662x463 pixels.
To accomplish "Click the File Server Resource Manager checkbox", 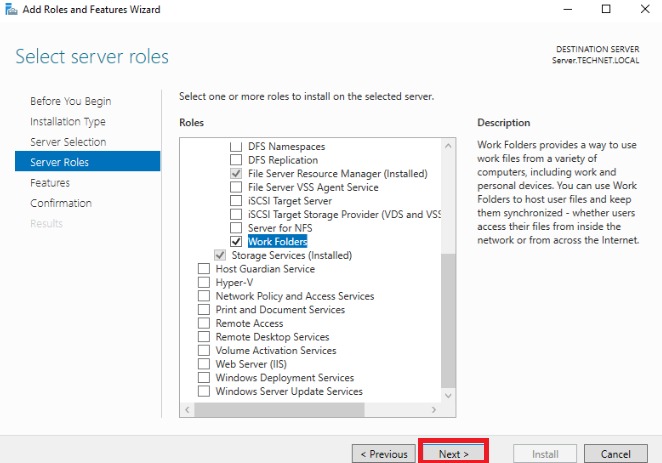I will click(236, 173).
